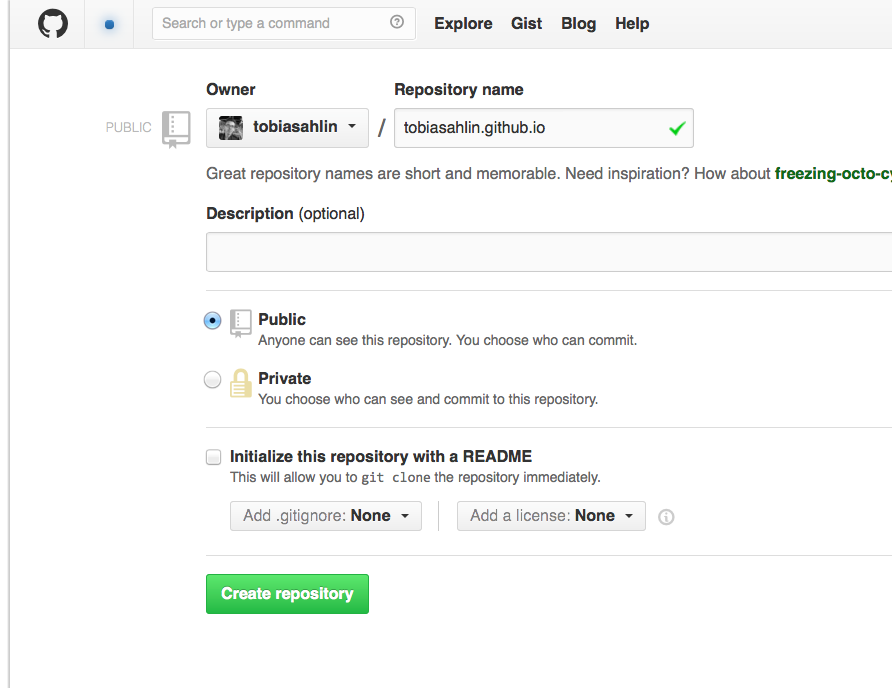The width and height of the screenshot is (892, 688).
Task: Use the freezing-octo suggested name link
Action: point(833,174)
